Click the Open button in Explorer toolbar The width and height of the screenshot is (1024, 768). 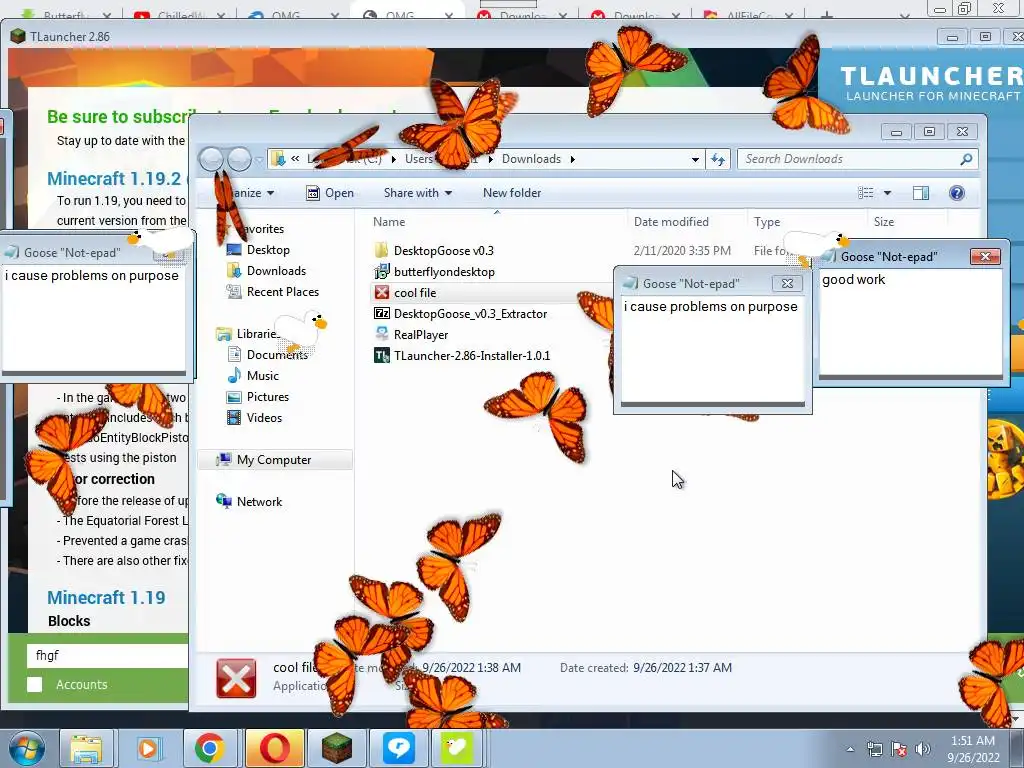(x=330, y=193)
